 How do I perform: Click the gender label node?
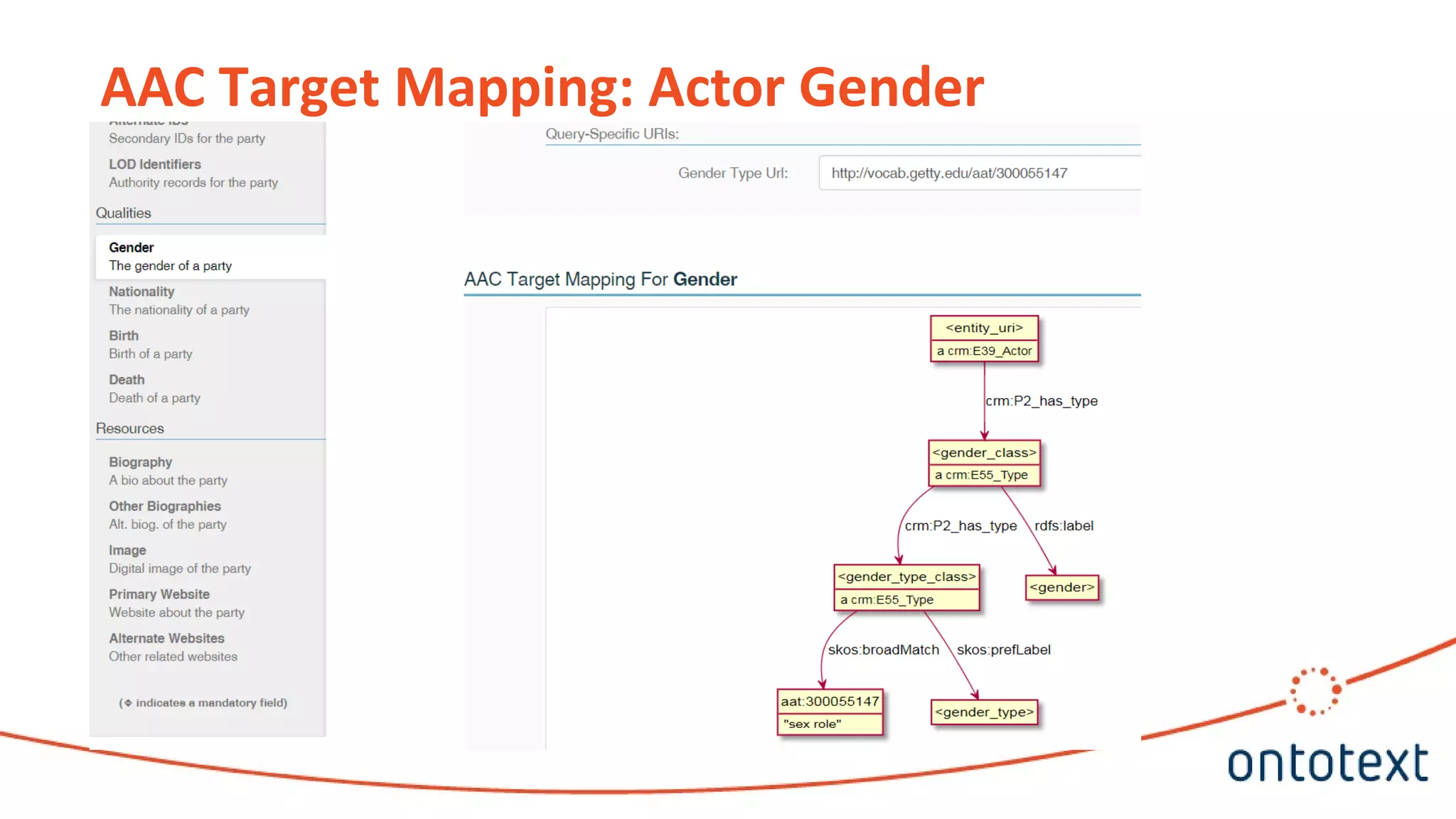point(1061,587)
